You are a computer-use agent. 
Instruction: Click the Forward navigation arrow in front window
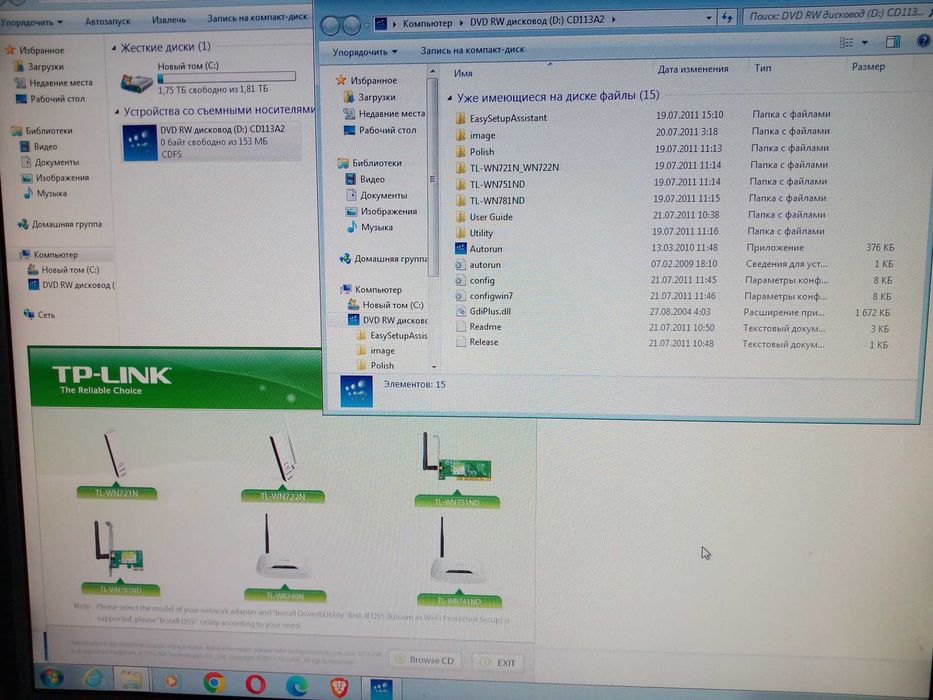click(x=352, y=24)
